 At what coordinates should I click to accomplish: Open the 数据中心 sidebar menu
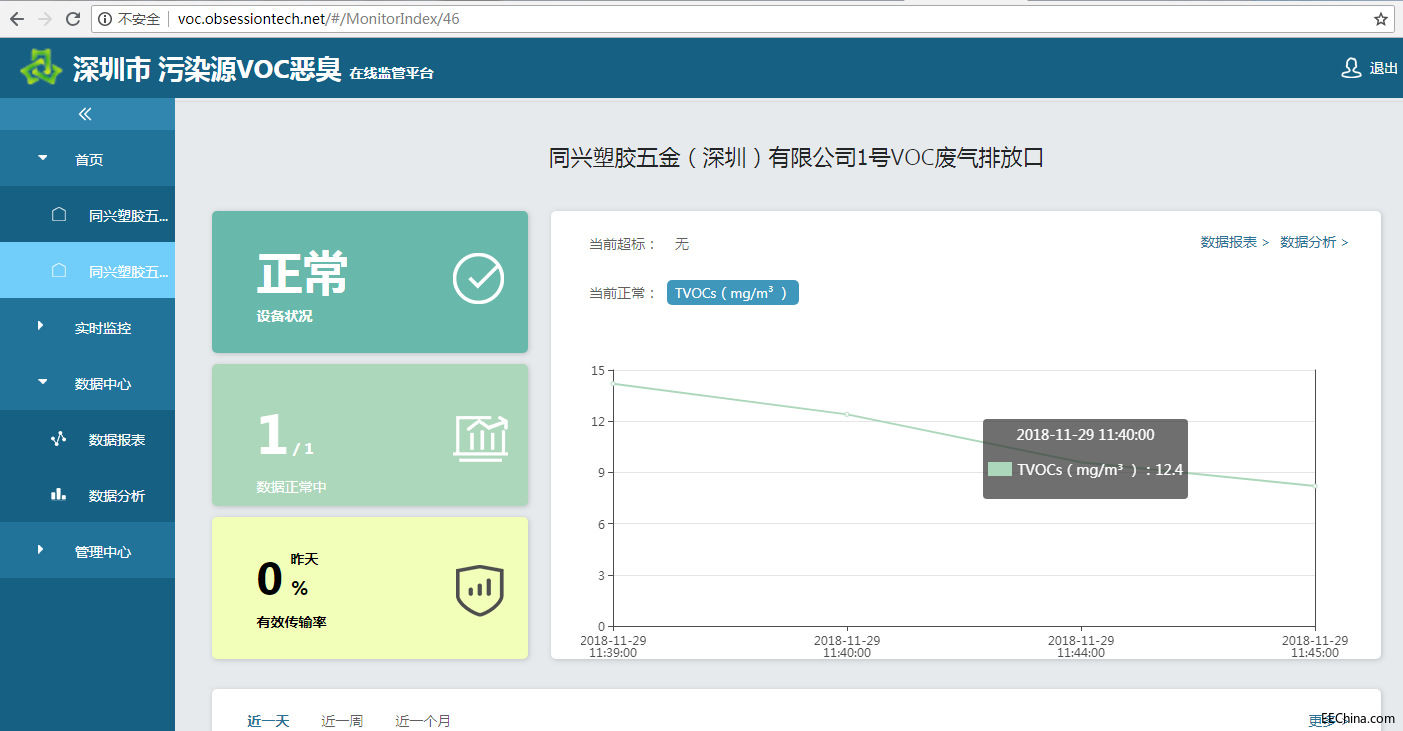click(87, 382)
